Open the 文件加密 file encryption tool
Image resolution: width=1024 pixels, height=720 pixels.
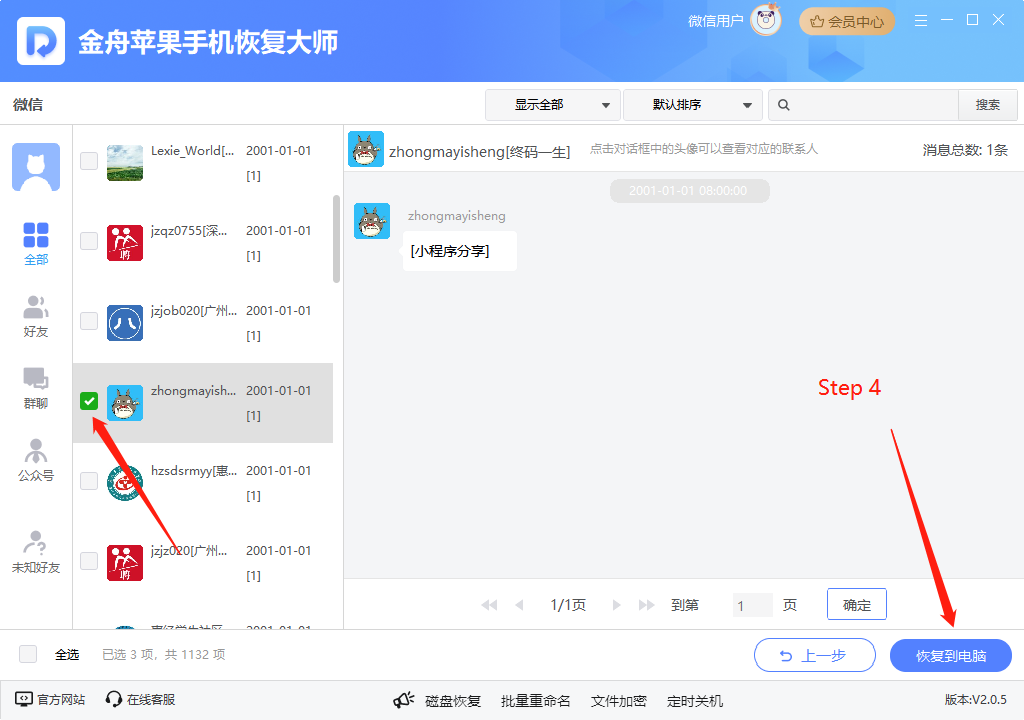[618, 701]
